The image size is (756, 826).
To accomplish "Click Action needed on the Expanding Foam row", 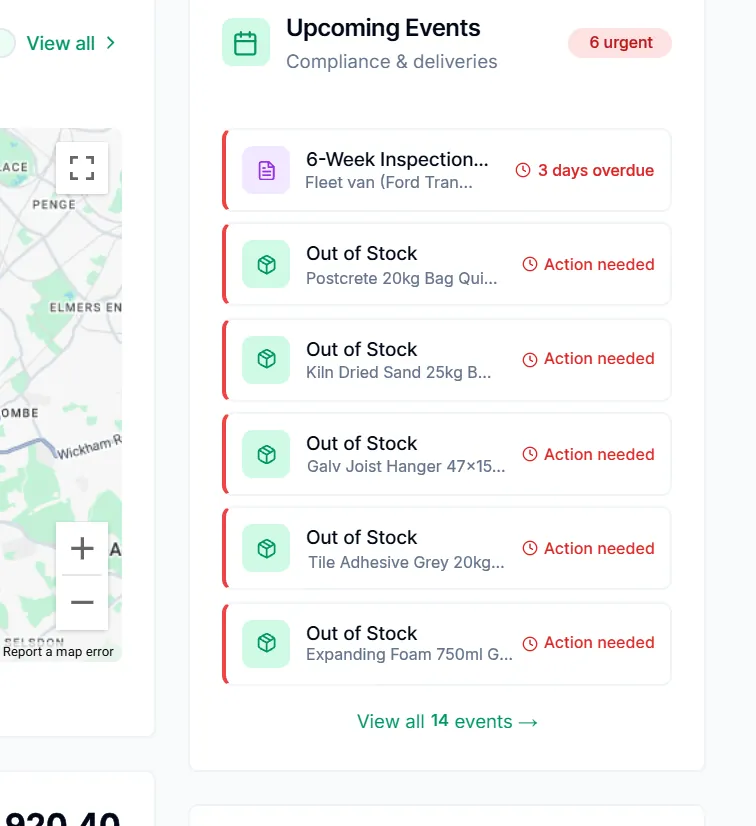I will tap(599, 642).
